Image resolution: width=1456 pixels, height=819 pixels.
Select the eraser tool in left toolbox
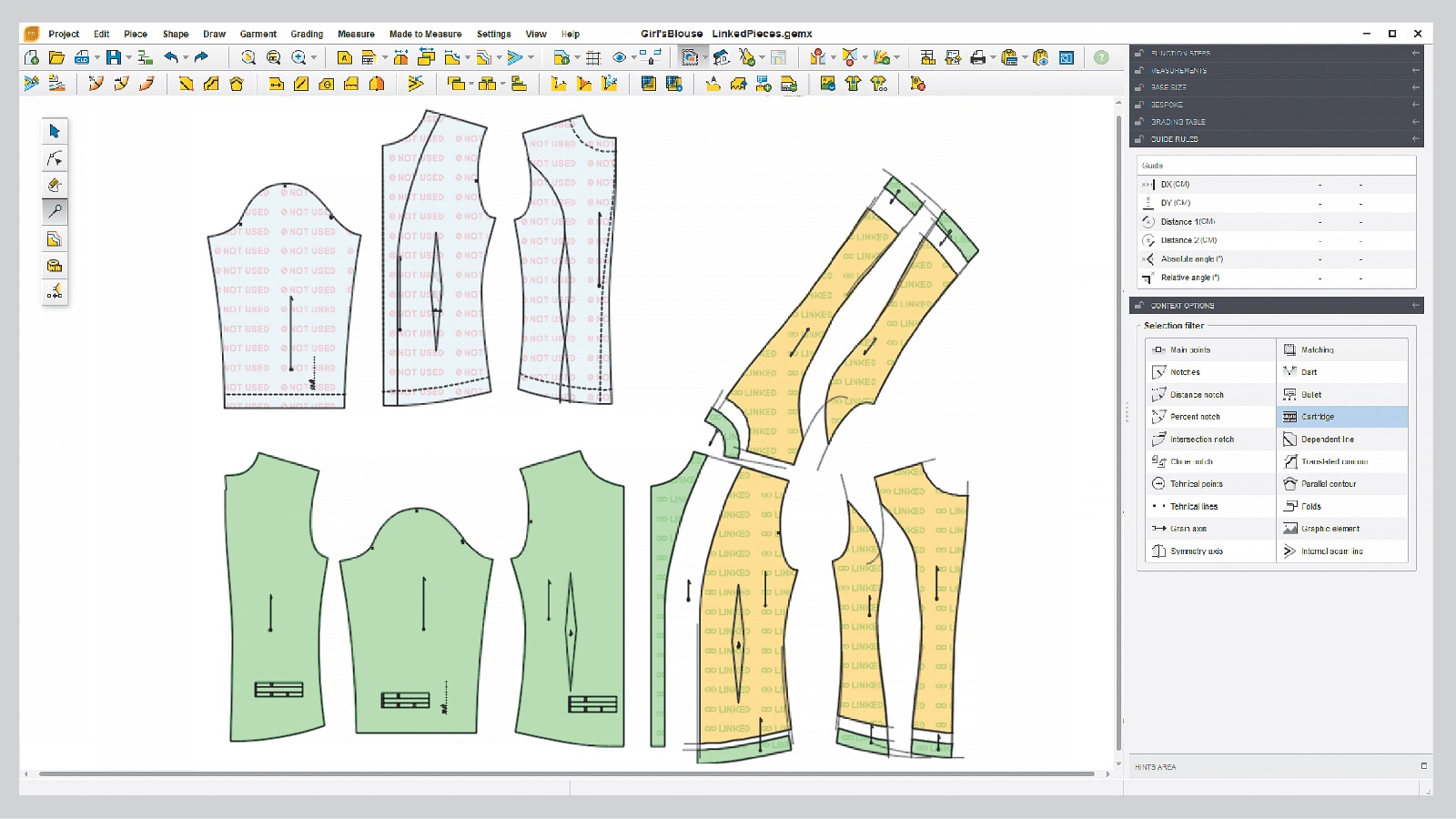(55, 185)
